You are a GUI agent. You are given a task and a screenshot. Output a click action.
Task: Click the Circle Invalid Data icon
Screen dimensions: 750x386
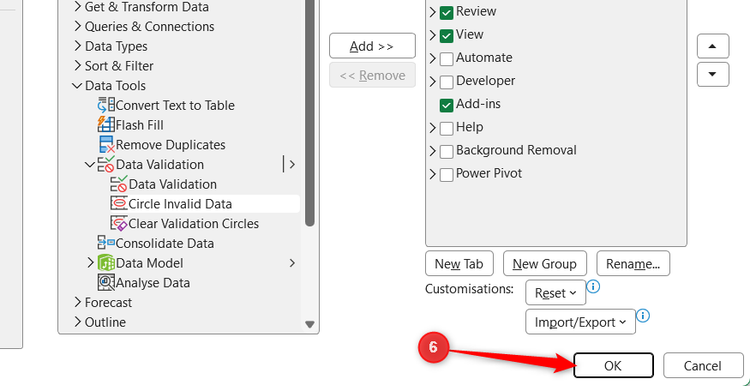click(x=119, y=204)
